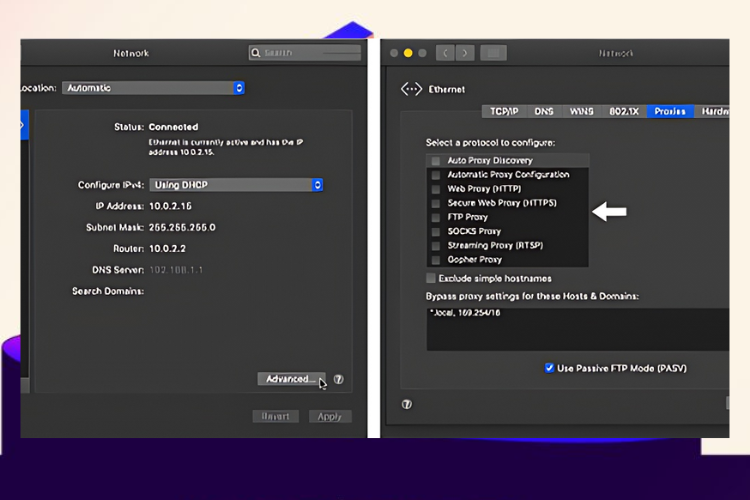Click the show all grid toolbar button
Viewport: 750px width, 500px height.
point(493,53)
